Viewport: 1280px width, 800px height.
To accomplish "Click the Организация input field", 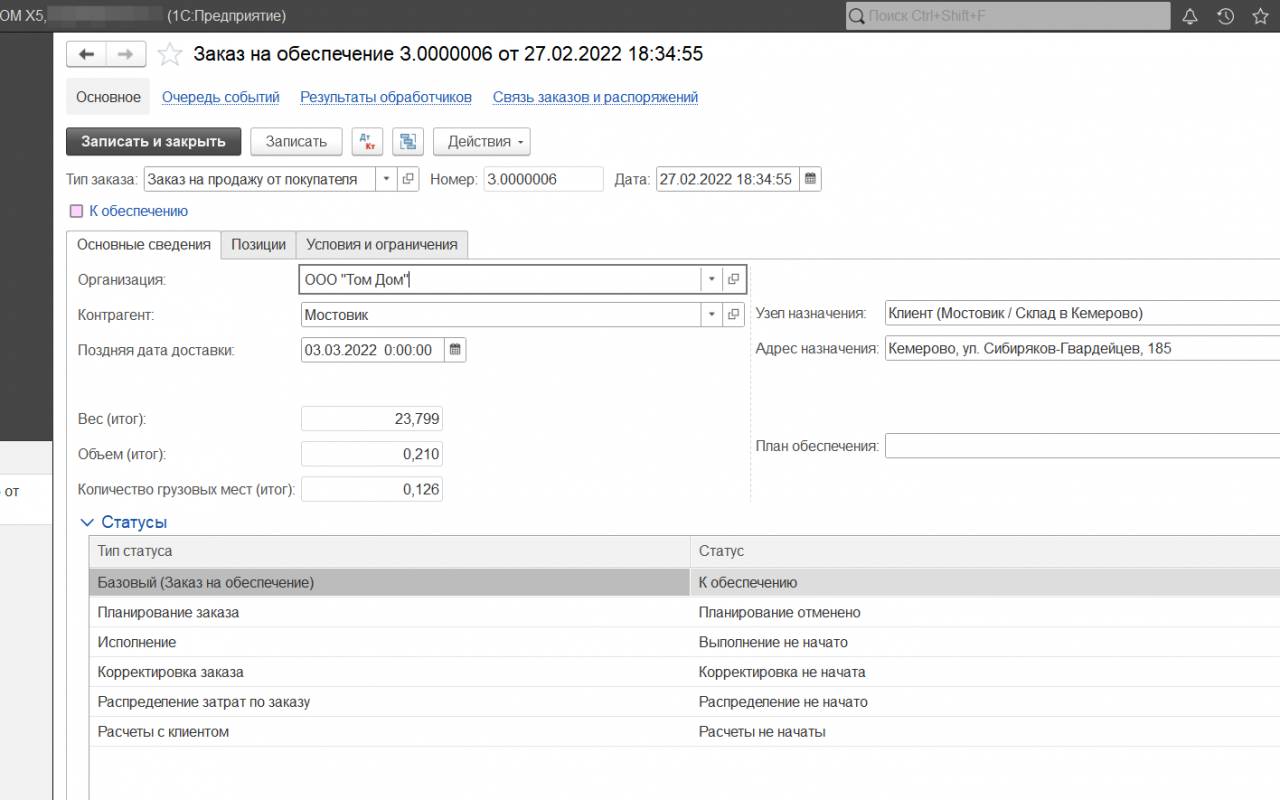I will pyautogui.click(x=500, y=280).
